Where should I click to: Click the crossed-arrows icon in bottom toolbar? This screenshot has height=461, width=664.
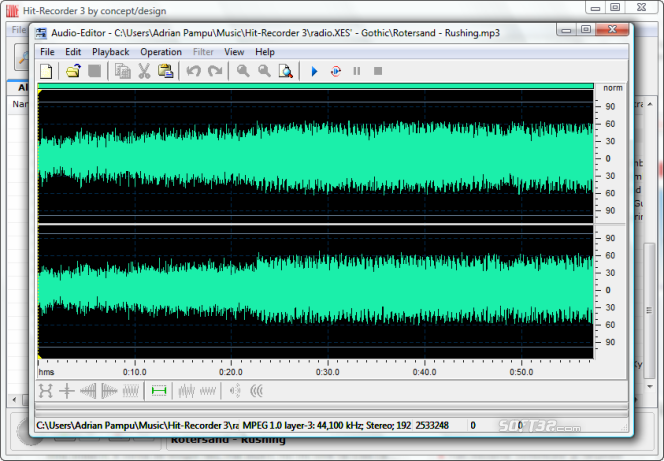45,391
